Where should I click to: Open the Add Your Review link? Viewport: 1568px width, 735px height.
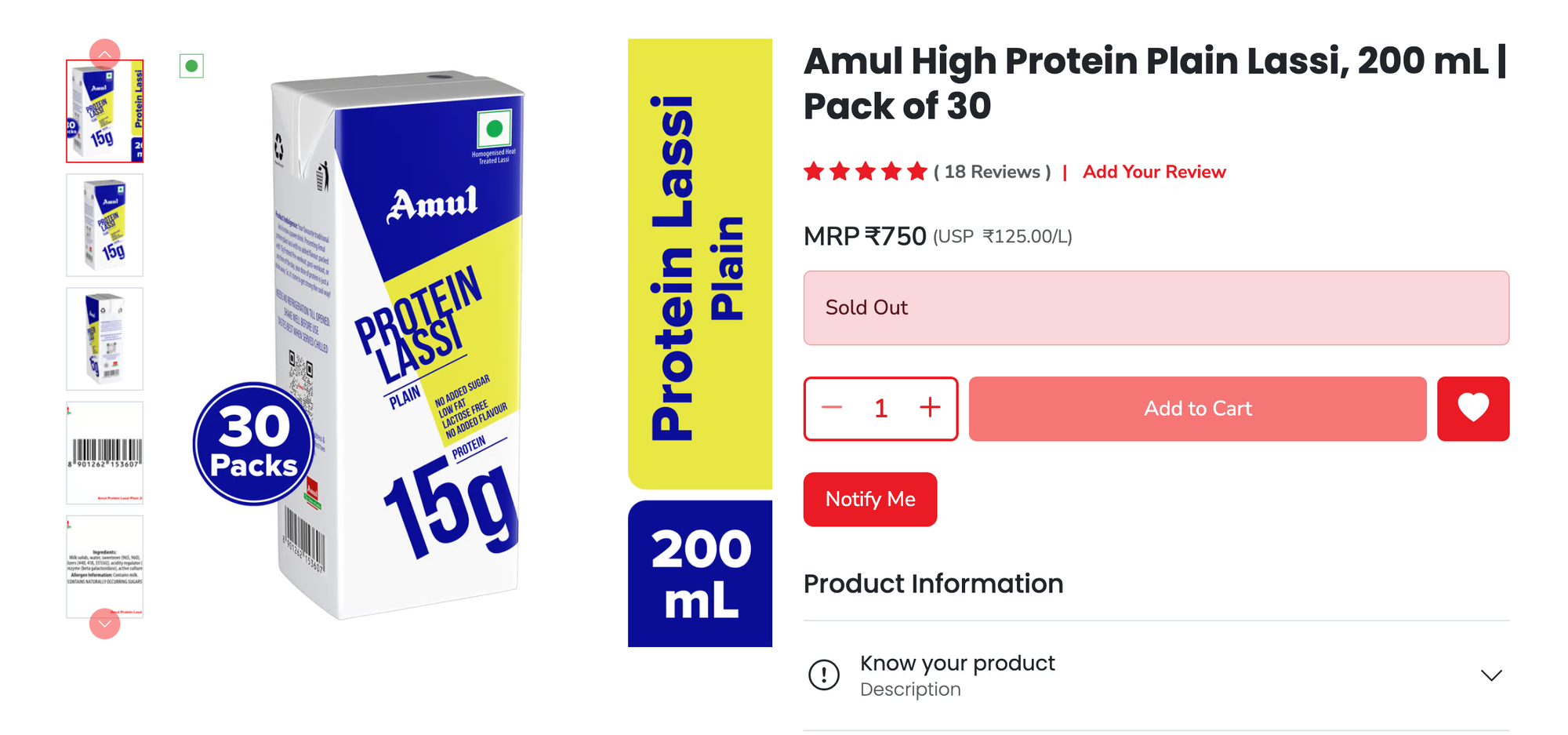click(x=1154, y=172)
